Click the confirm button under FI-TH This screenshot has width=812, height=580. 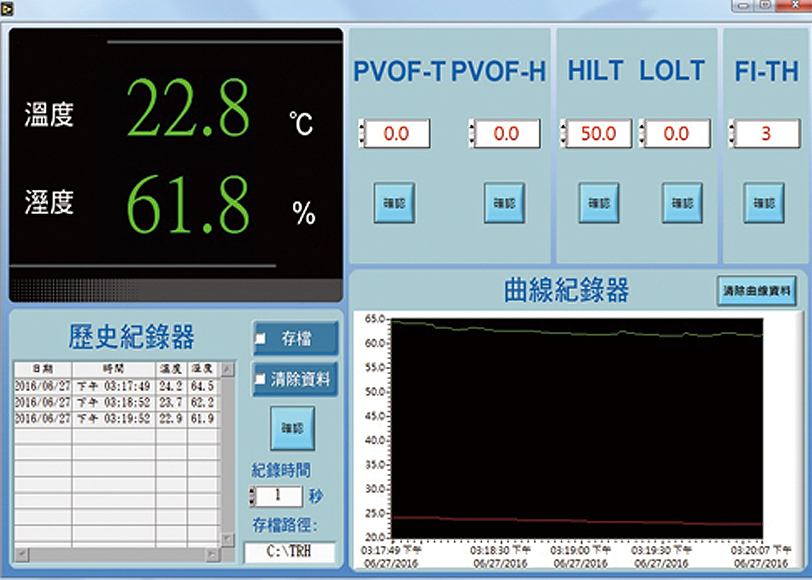click(764, 203)
